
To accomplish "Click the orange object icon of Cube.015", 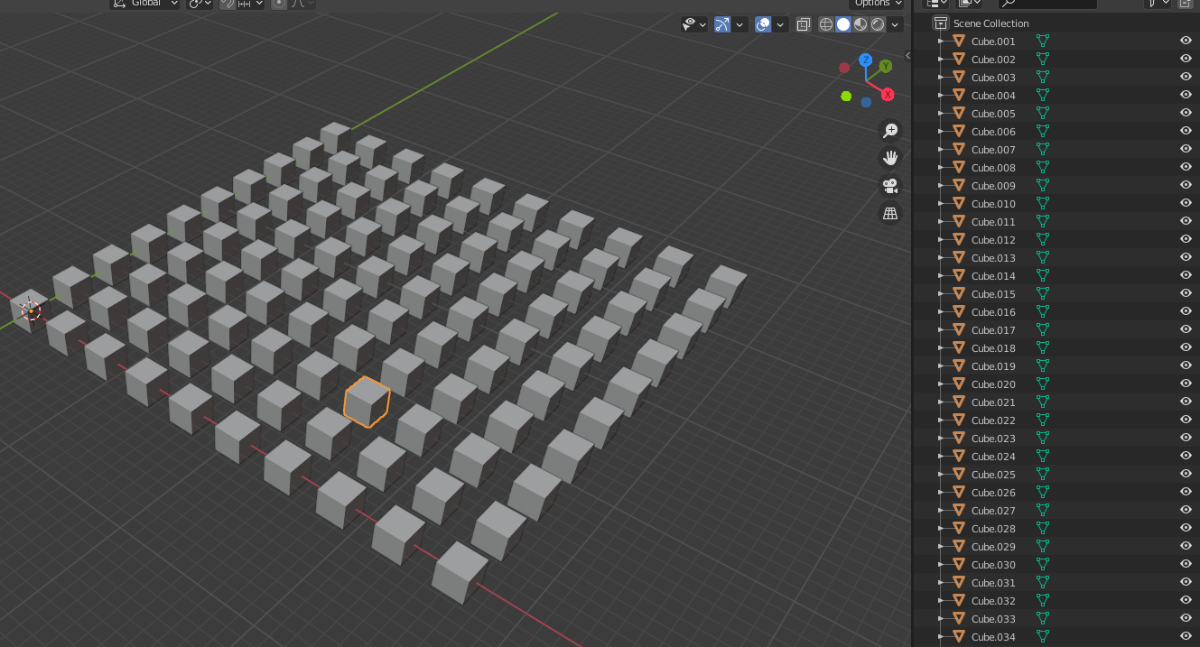I will point(959,294).
